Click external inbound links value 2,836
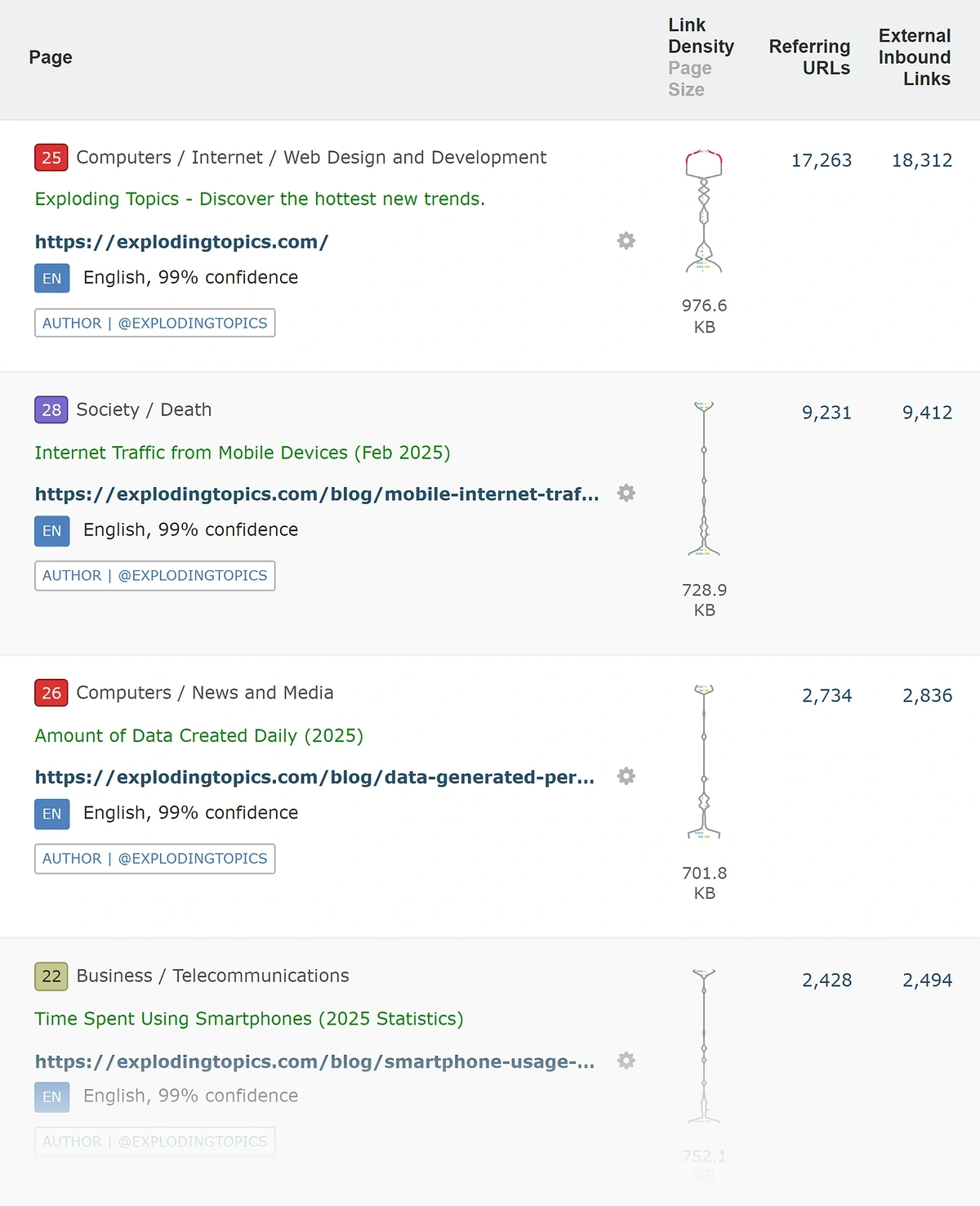Screen dimensions: 980x1206 tap(927, 696)
